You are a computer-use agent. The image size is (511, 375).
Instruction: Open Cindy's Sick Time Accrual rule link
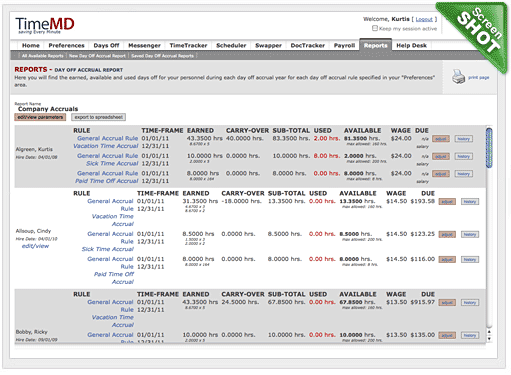(x=108, y=249)
